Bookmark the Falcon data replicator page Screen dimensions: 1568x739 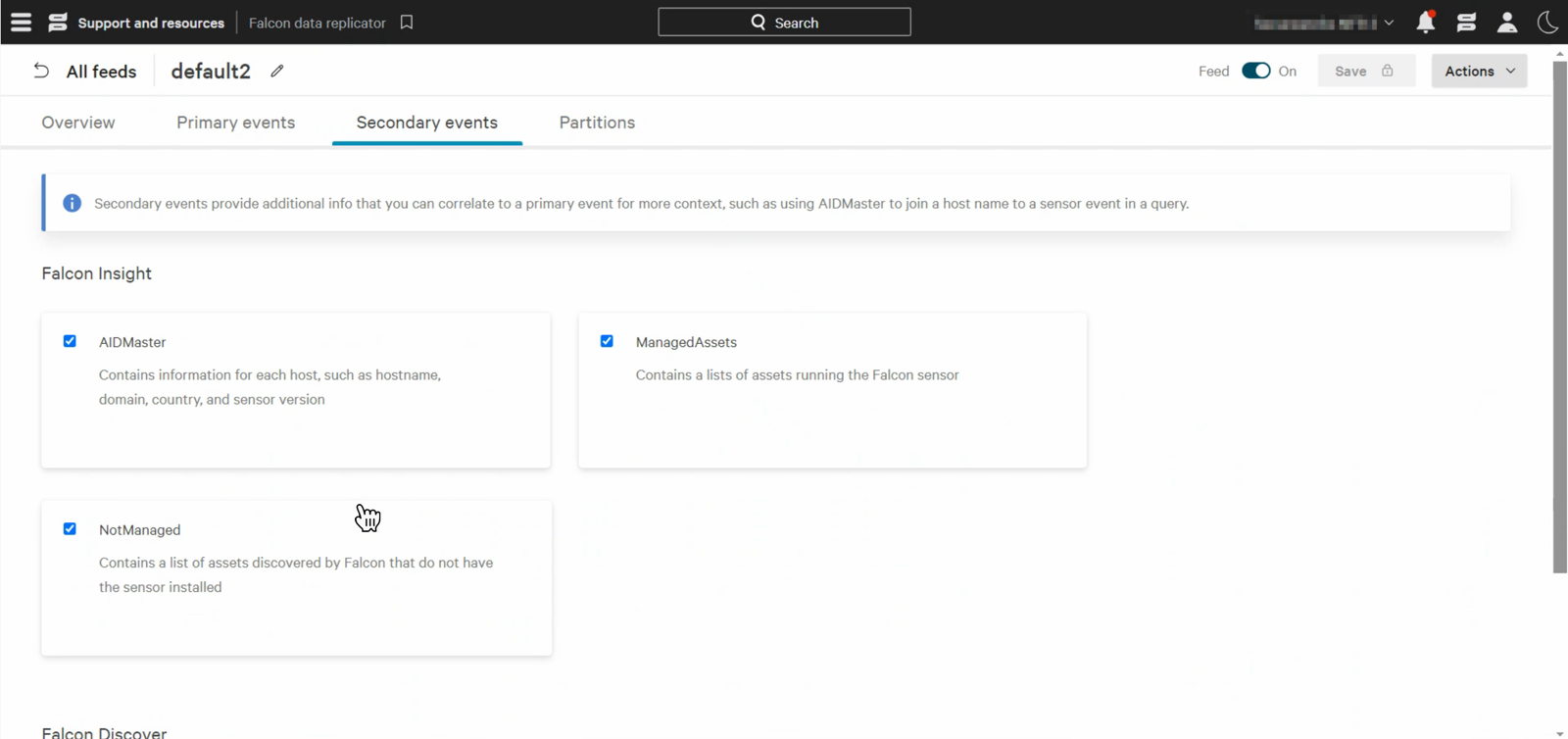(x=407, y=22)
